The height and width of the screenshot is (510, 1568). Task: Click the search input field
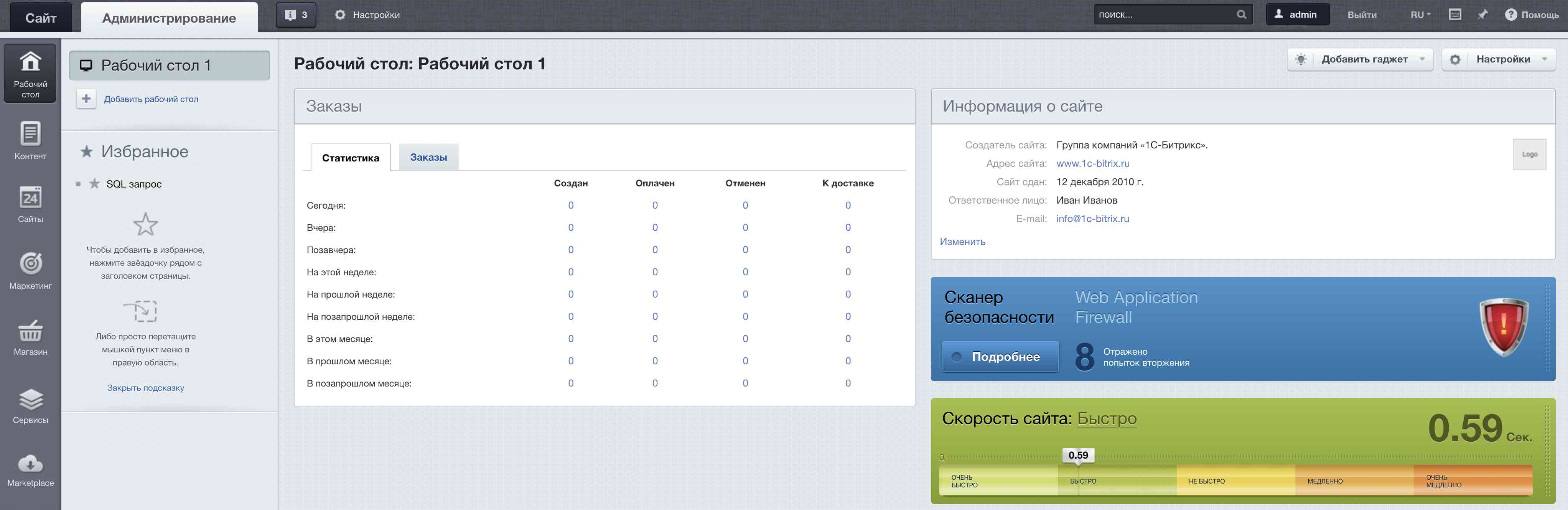(x=1163, y=15)
